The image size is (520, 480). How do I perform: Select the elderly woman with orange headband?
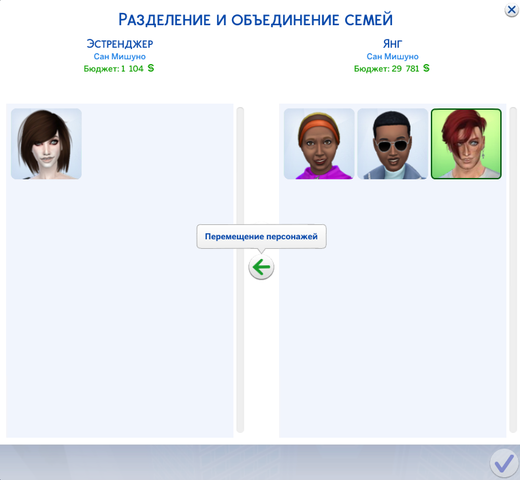click(x=319, y=144)
